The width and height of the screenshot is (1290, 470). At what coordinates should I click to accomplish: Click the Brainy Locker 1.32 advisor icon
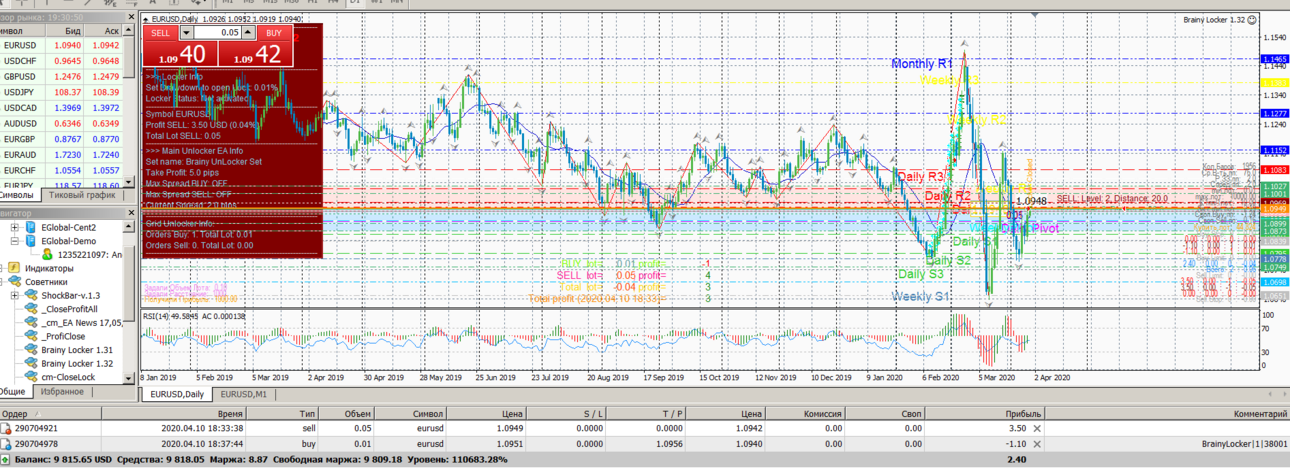[31, 364]
